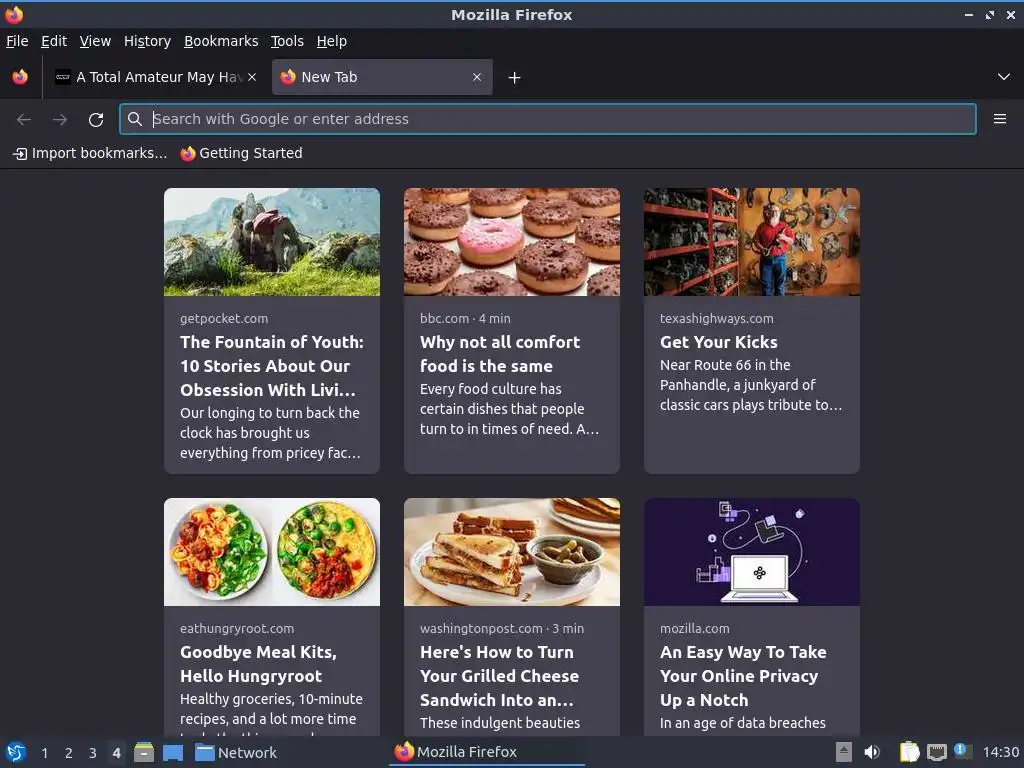Open Firefox View pinned icon

[x=20, y=77]
